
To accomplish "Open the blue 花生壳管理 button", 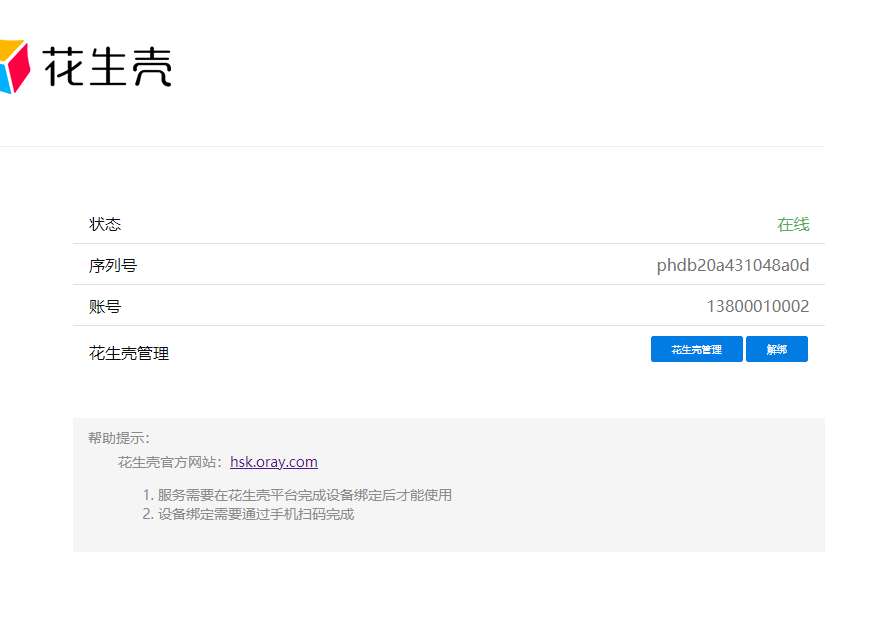I will click(x=696, y=349).
